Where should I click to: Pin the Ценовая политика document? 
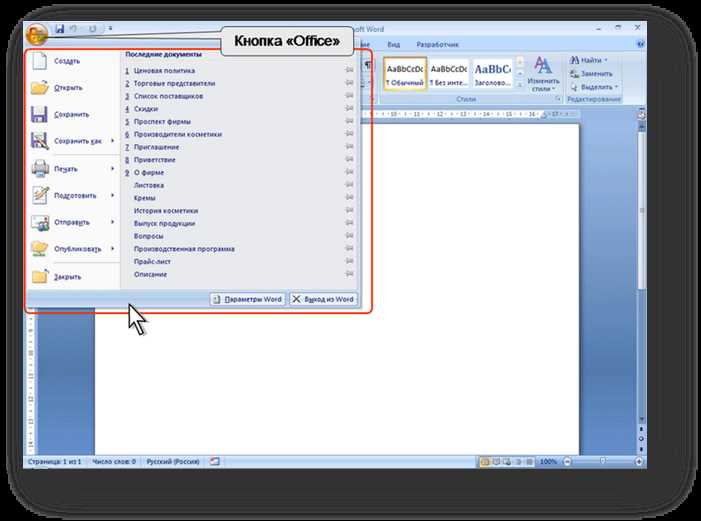(349, 70)
